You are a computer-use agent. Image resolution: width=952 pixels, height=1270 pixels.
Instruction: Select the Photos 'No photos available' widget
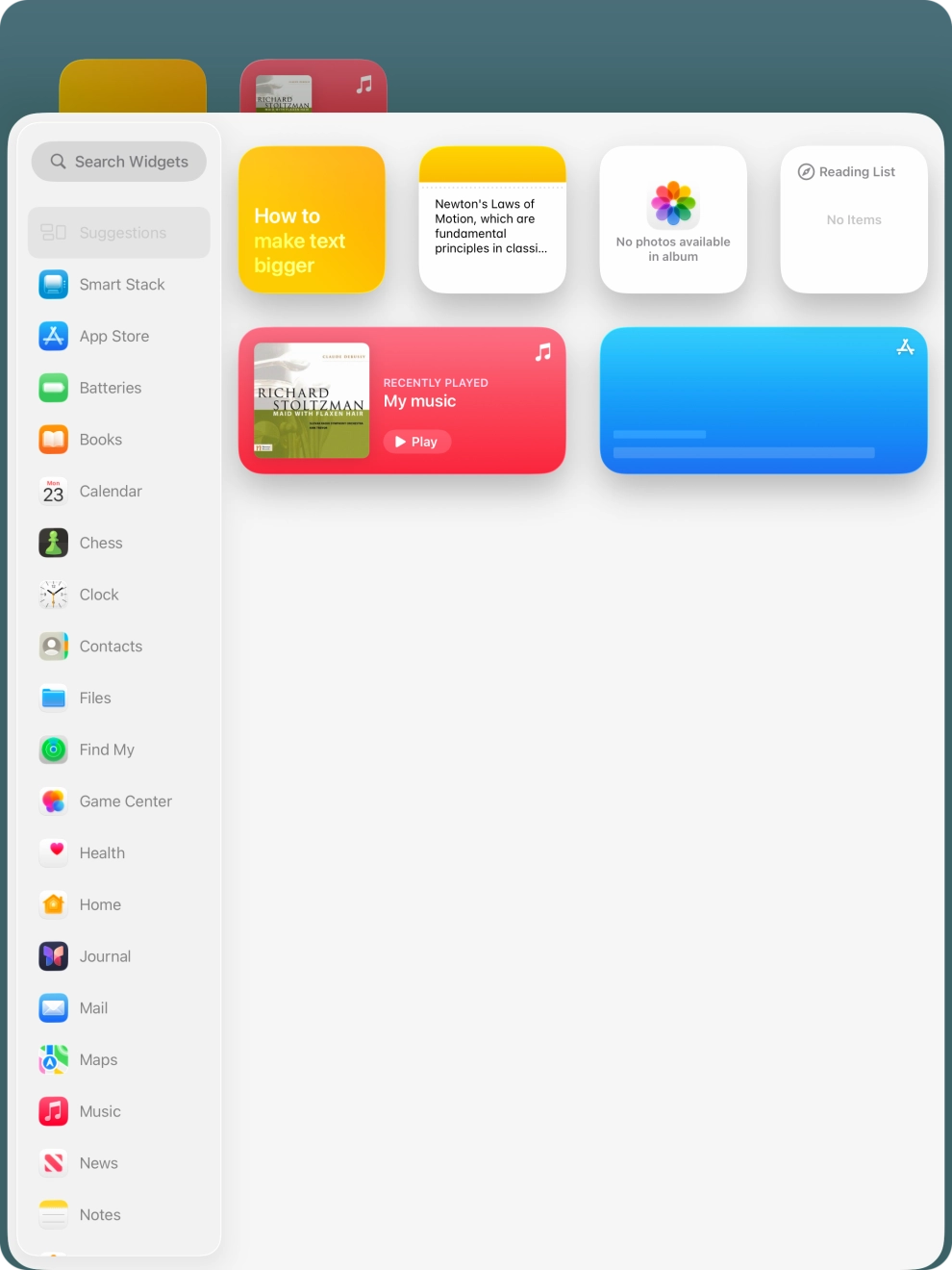click(x=673, y=219)
